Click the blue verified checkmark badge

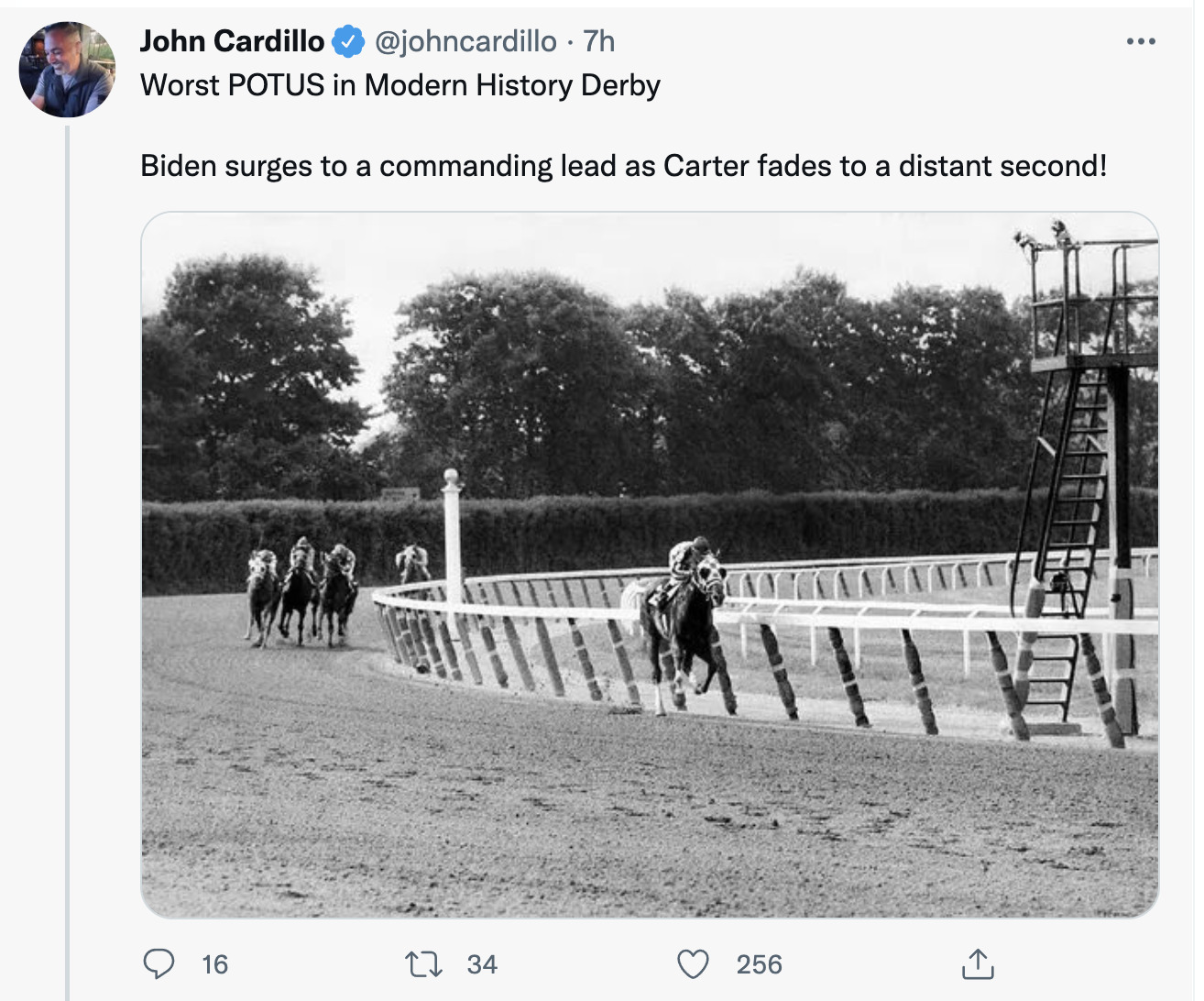tap(348, 41)
